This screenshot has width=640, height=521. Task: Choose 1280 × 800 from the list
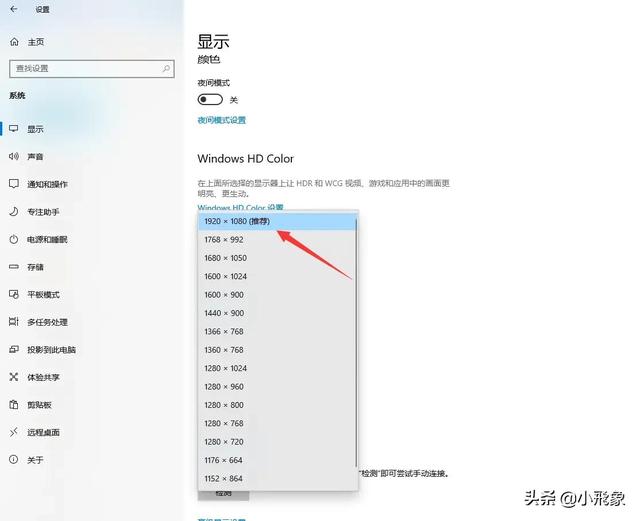point(277,405)
